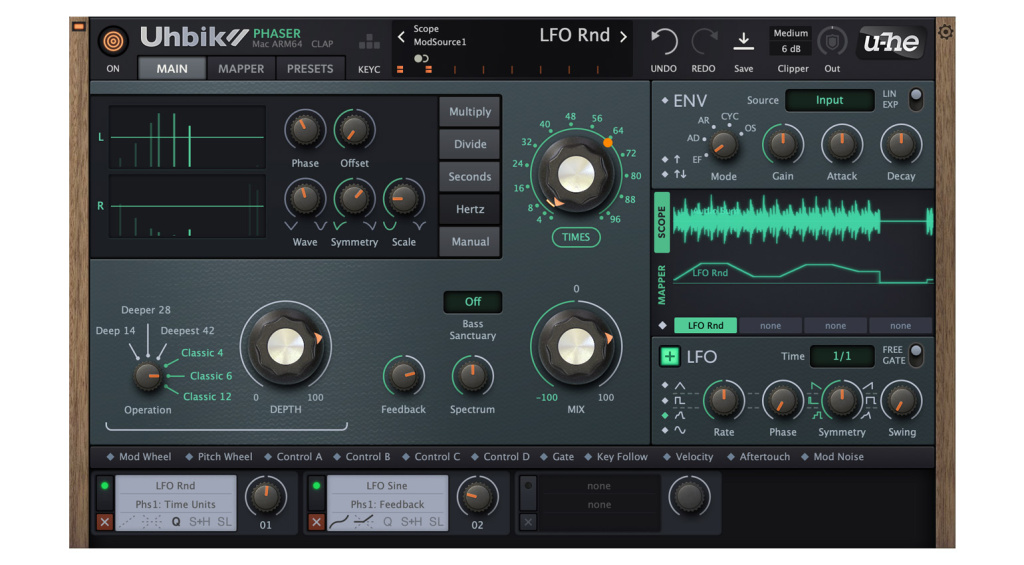Open the Bass Sanctuary Off selector

(x=472, y=301)
